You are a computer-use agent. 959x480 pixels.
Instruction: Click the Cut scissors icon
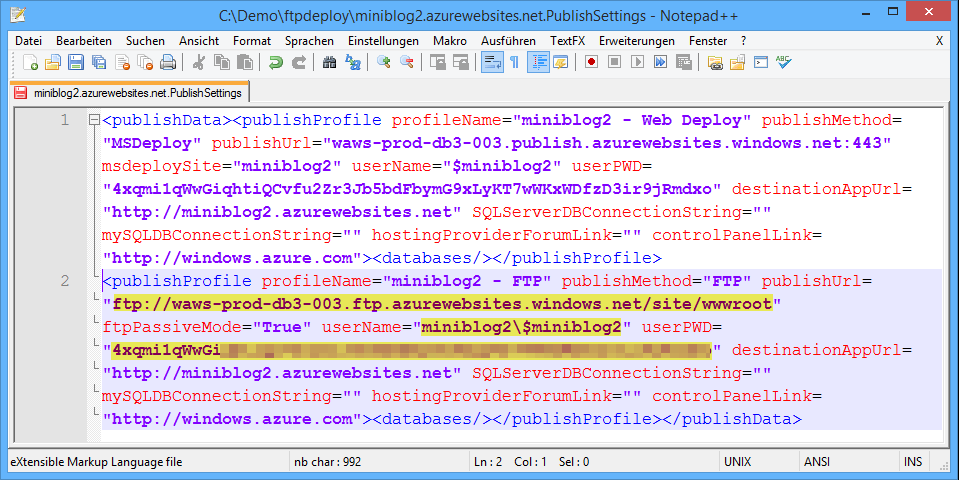[x=199, y=63]
